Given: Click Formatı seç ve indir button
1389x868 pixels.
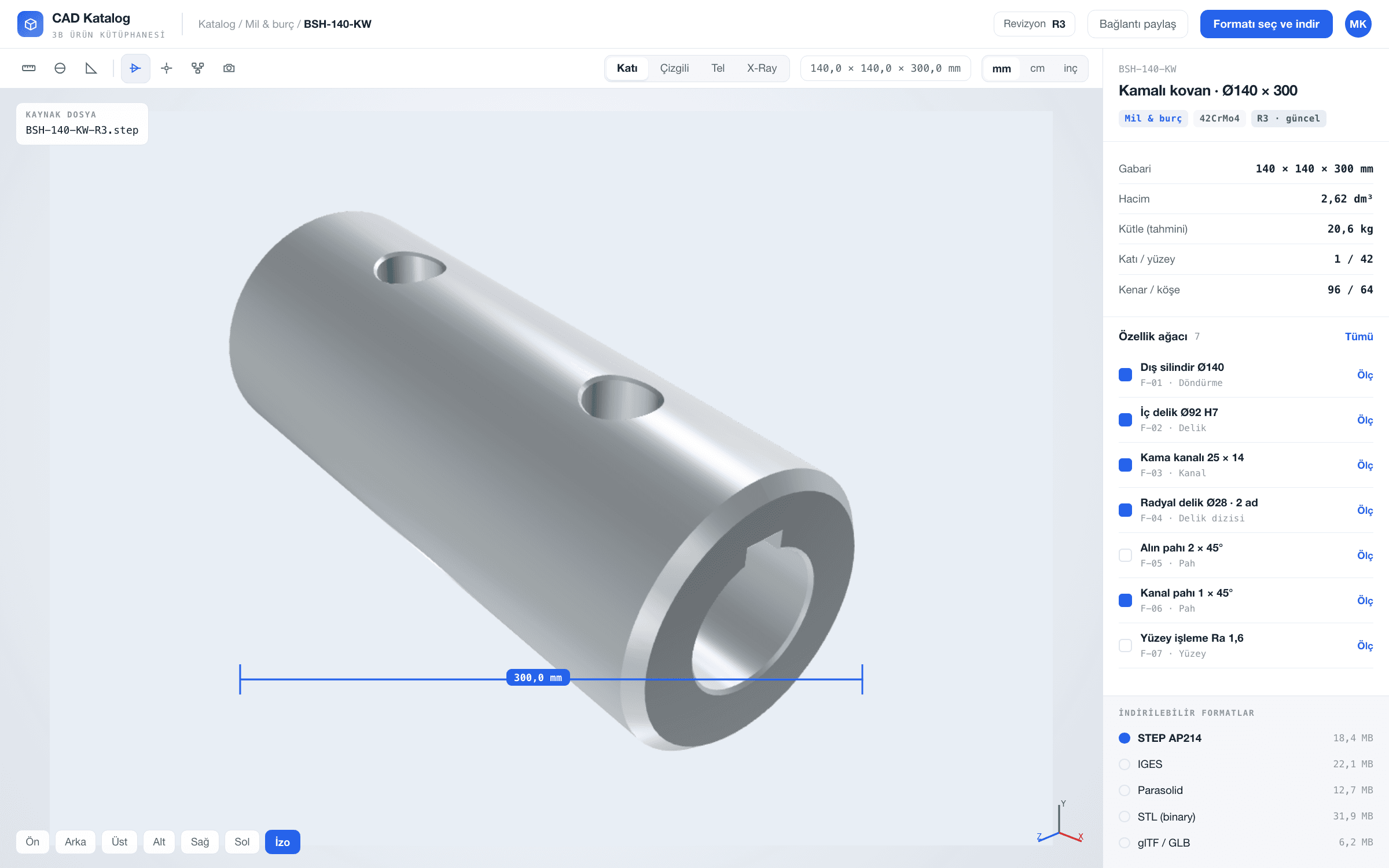Looking at the screenshot, I should pos(1266,24).
